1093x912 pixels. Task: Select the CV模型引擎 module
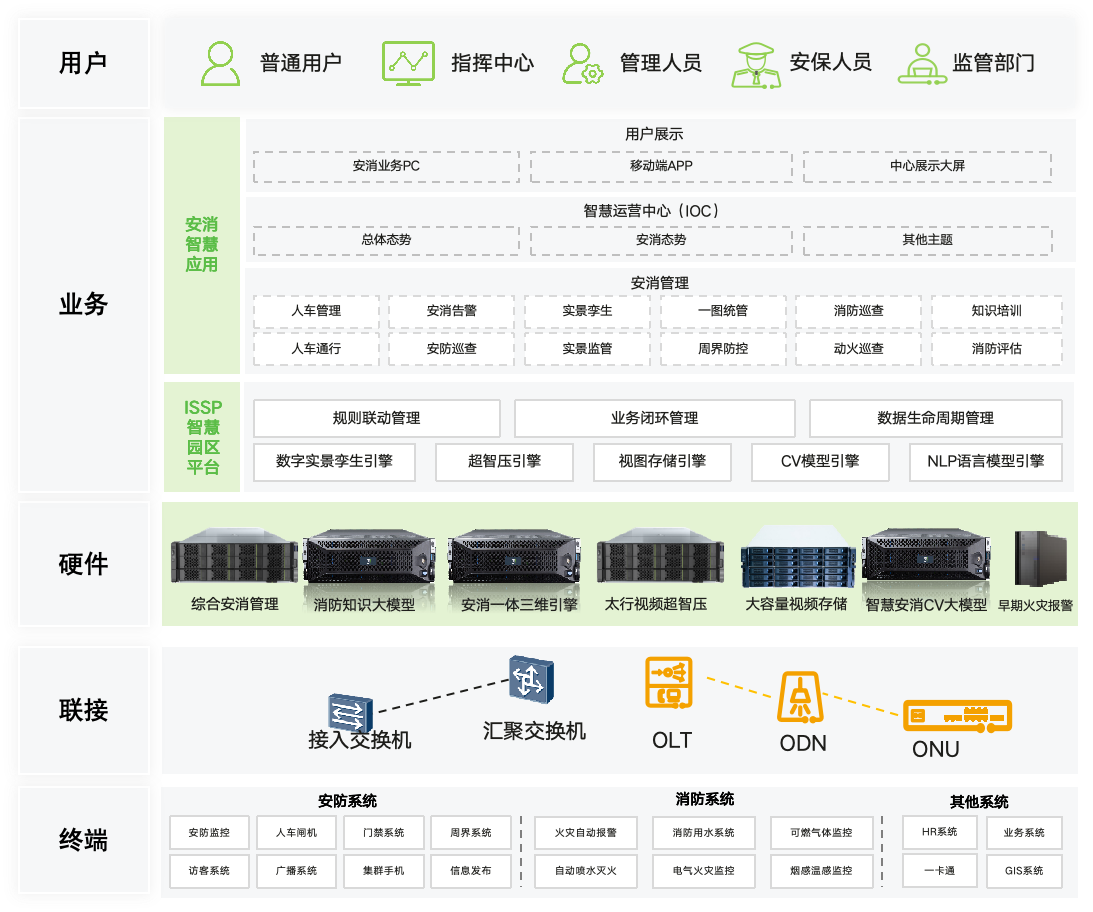[820, 462]
